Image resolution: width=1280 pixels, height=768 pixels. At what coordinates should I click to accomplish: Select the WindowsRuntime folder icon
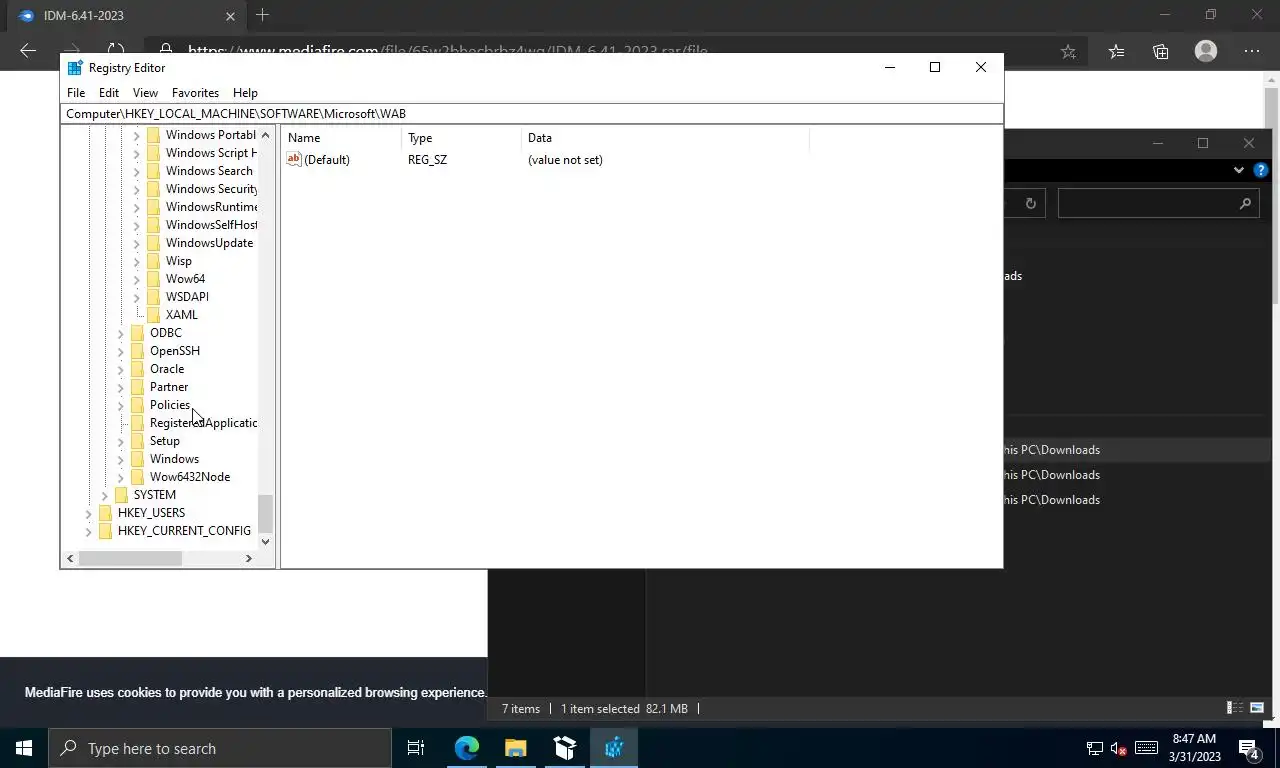coord(153,207)
